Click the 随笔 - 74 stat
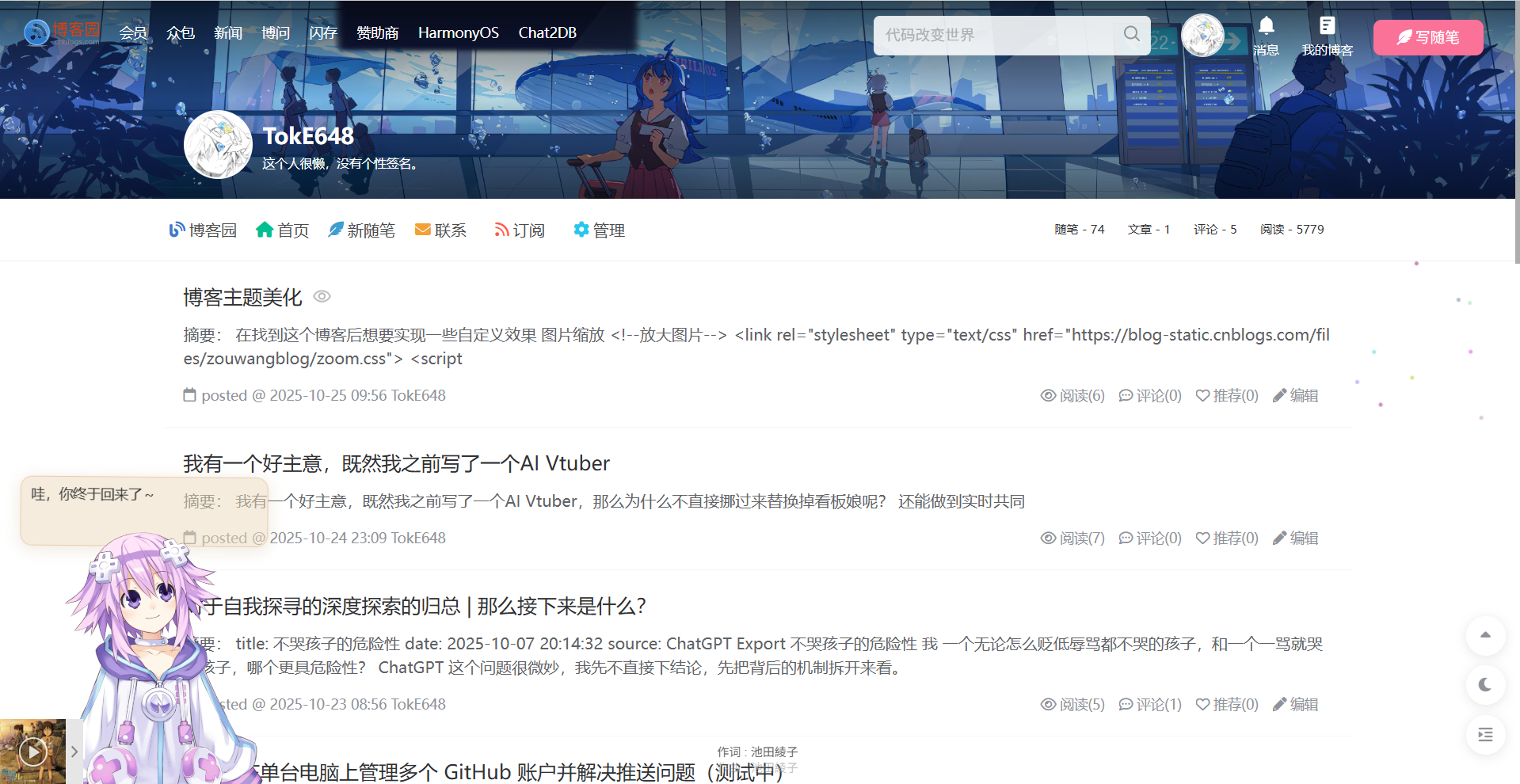 click(x=1080, y=230)
